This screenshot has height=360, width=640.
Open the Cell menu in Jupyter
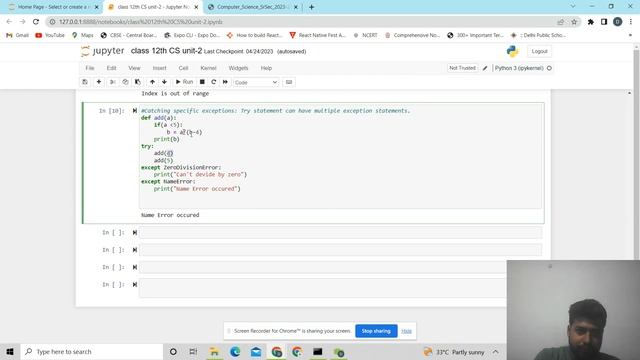click(183, 68)
